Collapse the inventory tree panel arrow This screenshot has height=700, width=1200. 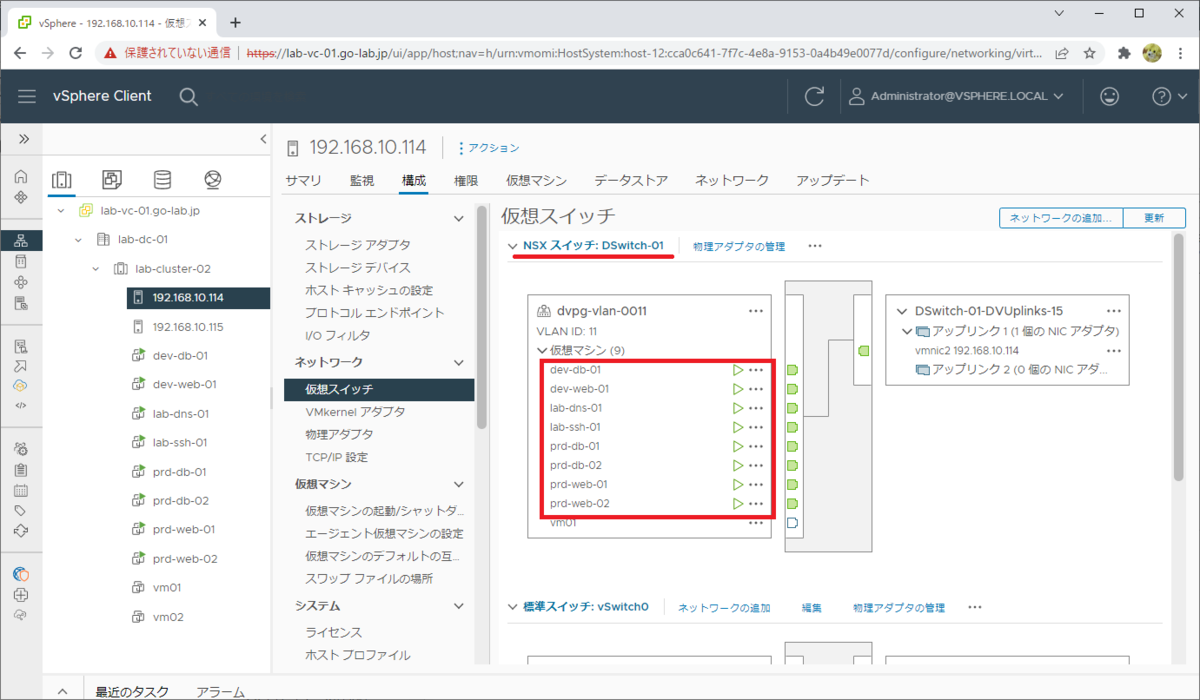coord(263,139)
